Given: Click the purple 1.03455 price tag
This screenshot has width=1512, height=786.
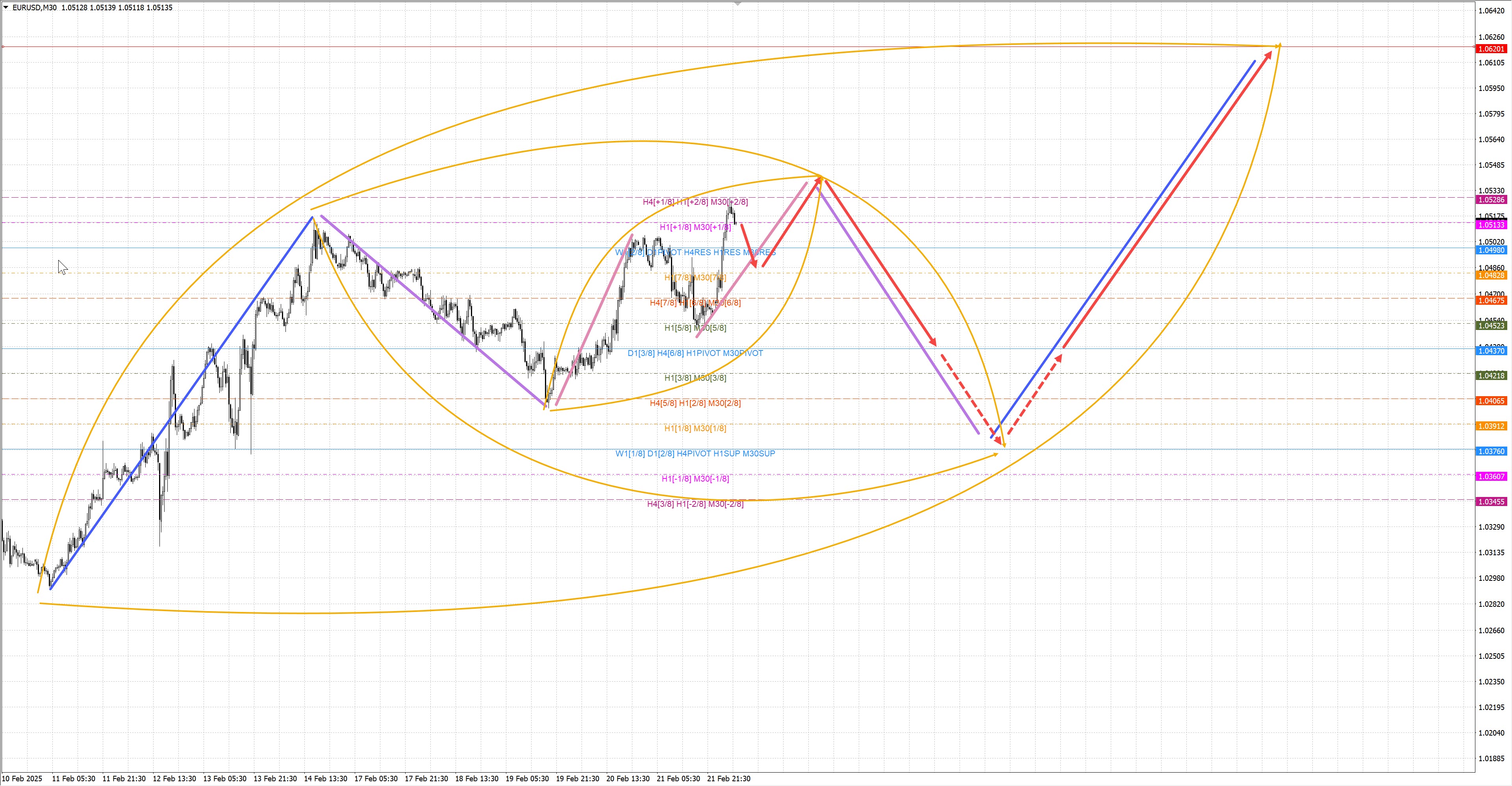Looking at the screenshot, I should click(1491, 502).
